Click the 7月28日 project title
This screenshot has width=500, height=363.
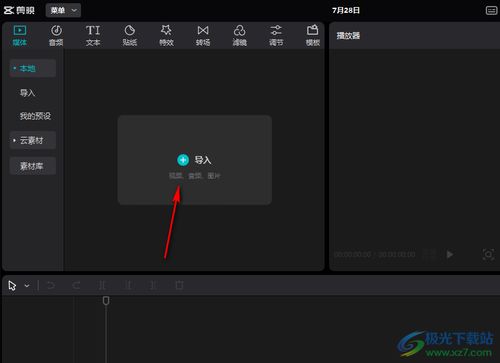[346, 10]
